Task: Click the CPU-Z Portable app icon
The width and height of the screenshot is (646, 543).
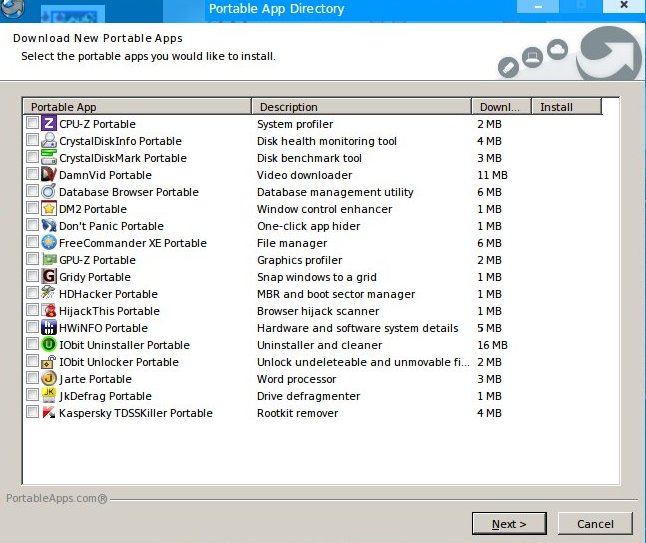Action: pos(49,123)
